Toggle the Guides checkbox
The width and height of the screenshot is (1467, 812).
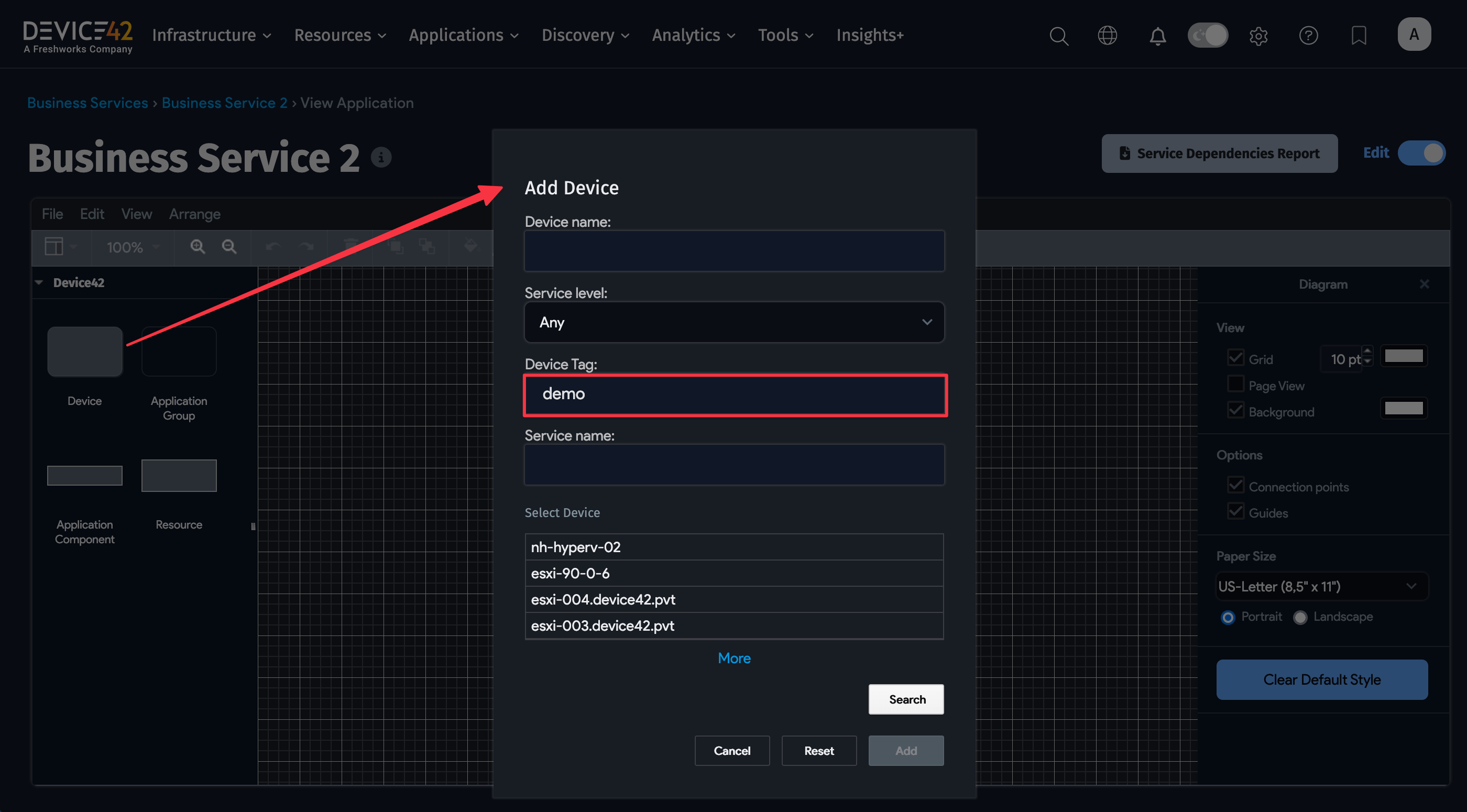(1235, 511)
